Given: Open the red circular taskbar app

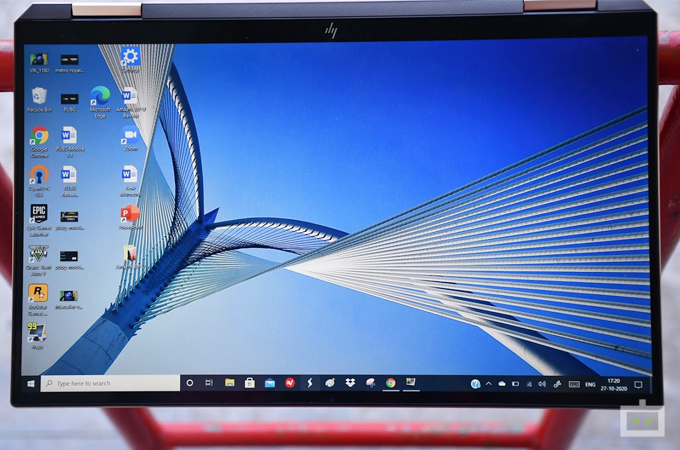Looking at the screenshot, I should coord(290,383).
